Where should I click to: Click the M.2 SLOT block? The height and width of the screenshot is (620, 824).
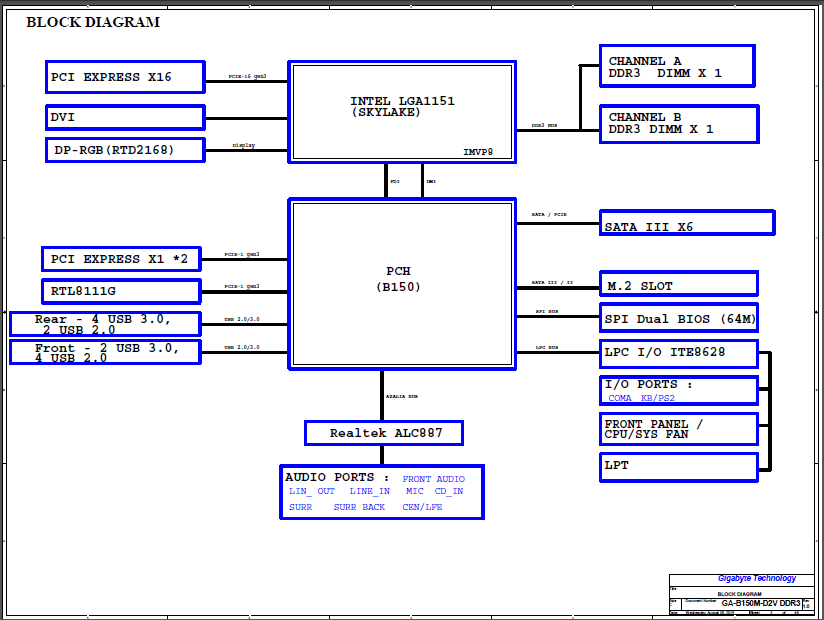pyautogui.click(x=678, y=284)
